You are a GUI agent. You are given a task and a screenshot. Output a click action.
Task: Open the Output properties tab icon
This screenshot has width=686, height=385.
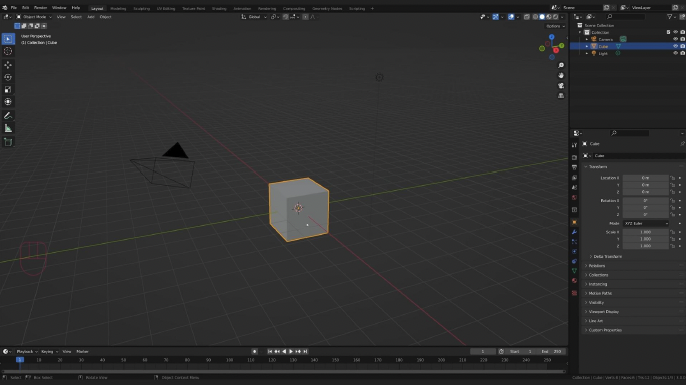pyautogui.click(x=574, y=167)
